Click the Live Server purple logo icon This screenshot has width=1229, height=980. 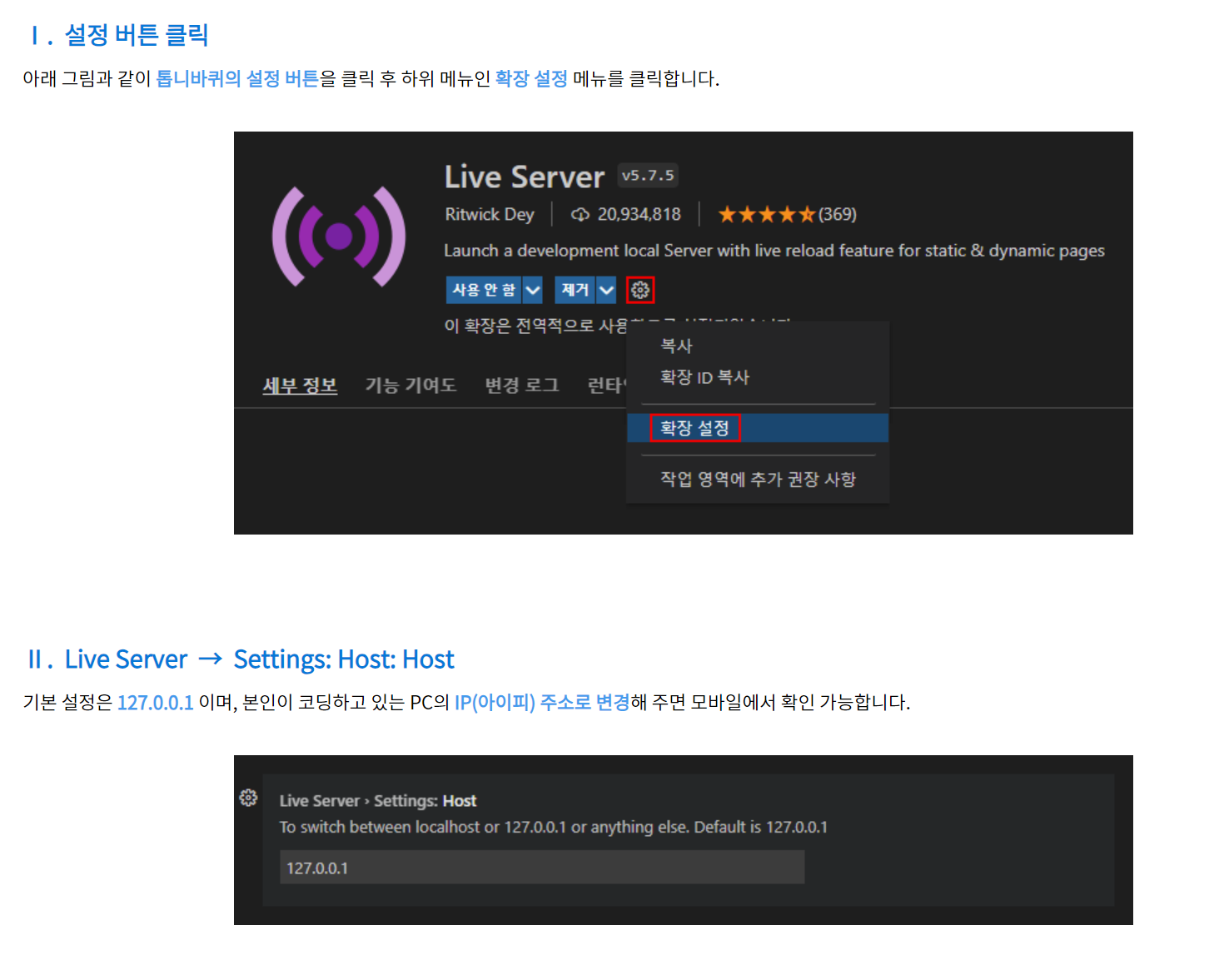point(339,236)
